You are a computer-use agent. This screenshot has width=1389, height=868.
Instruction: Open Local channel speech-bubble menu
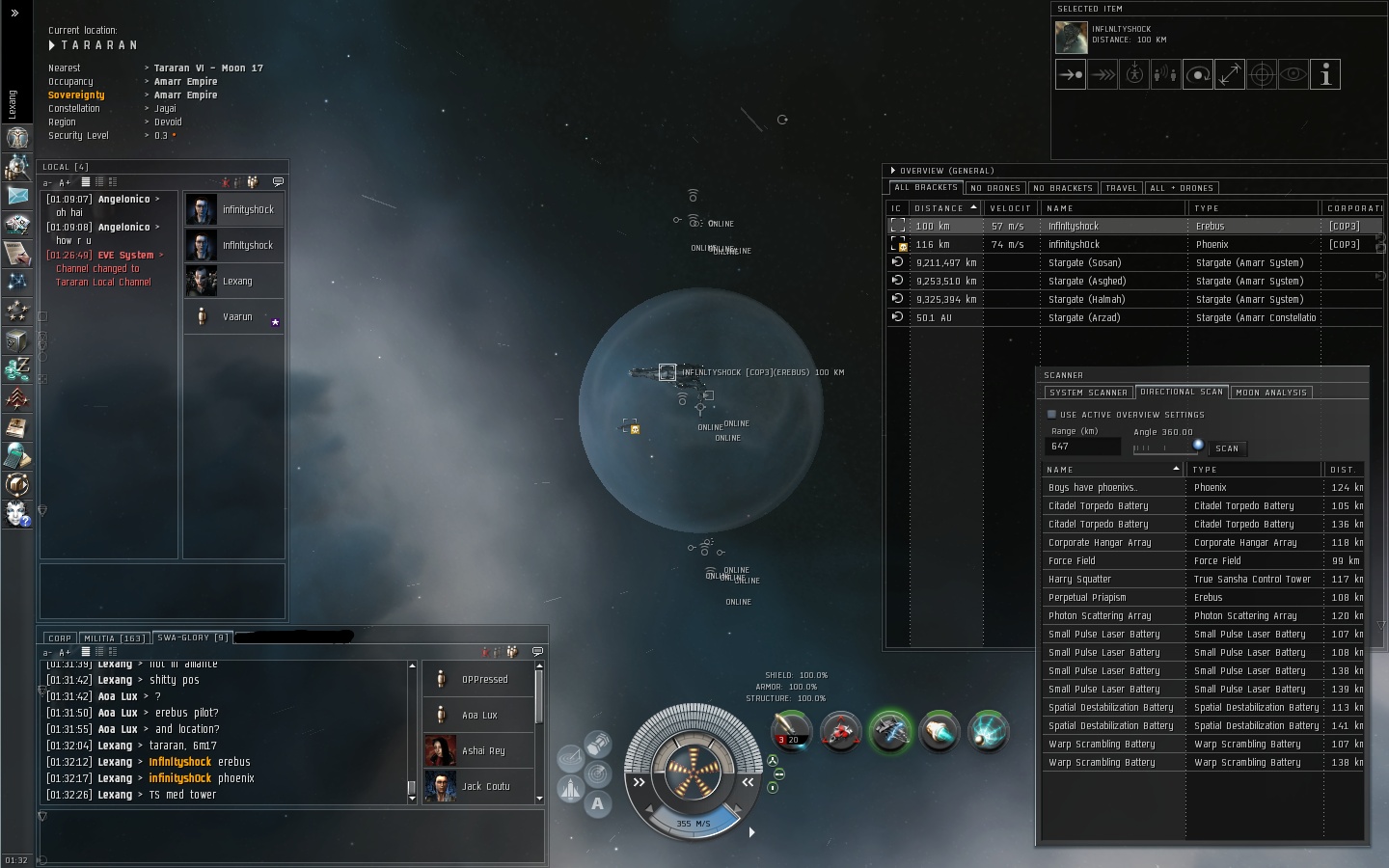point(278,181)
